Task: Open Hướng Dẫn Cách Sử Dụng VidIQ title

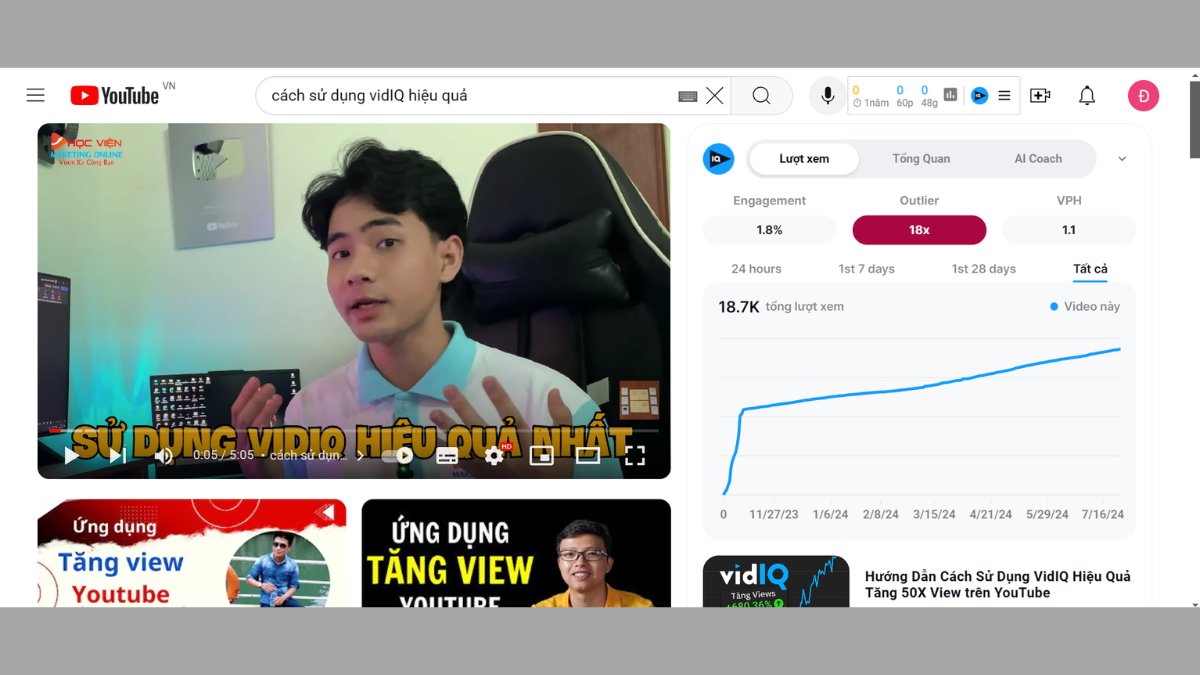Action: [998, 584]
